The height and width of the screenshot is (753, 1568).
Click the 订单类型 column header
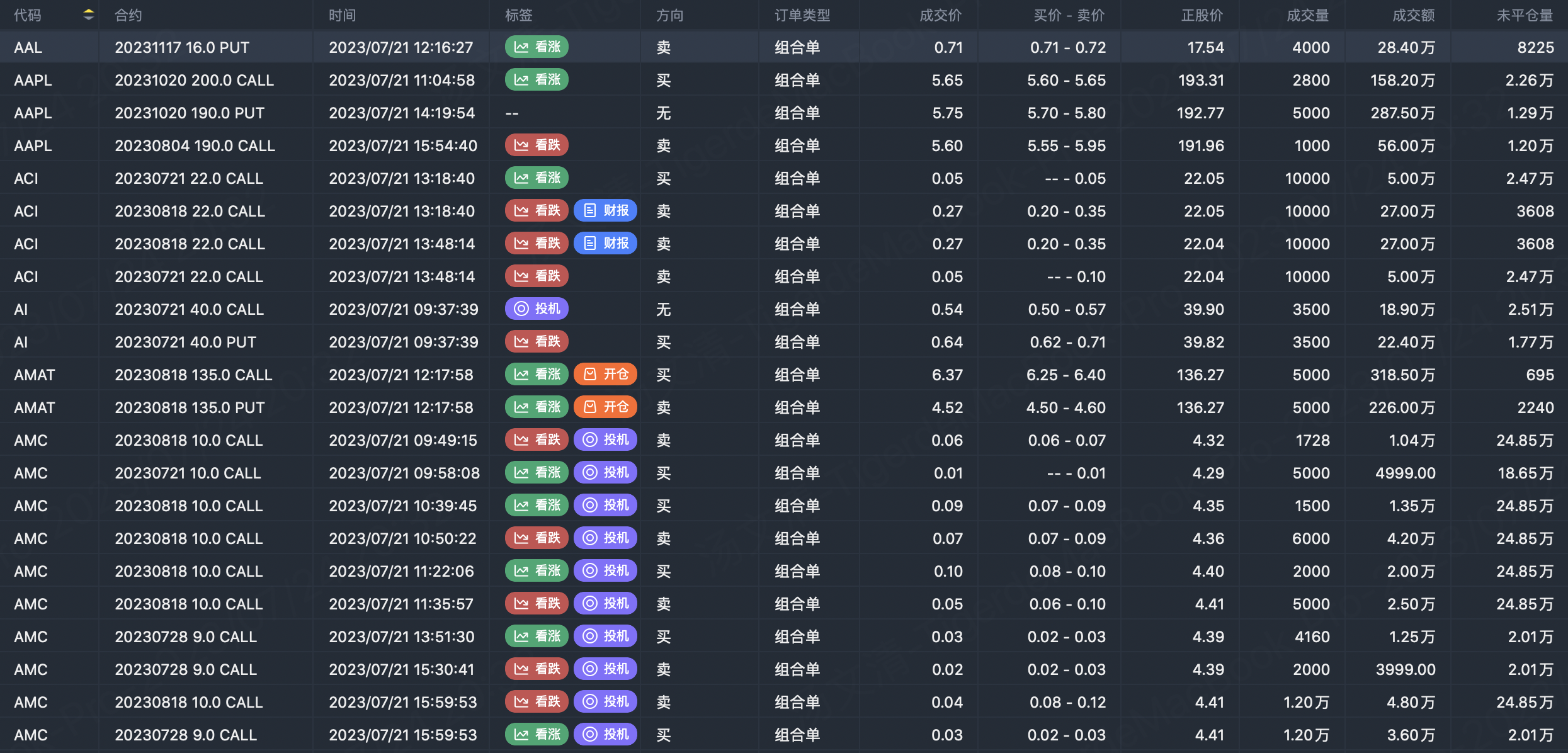802,15
